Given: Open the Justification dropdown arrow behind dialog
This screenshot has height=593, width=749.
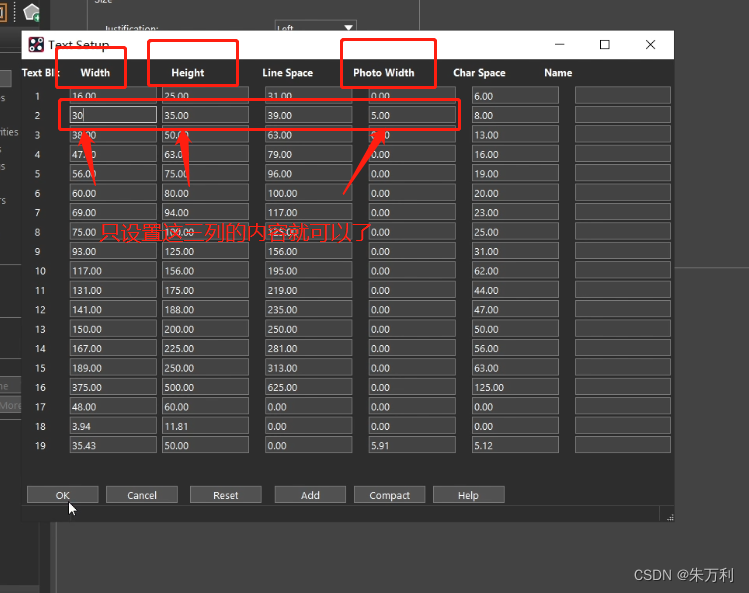Looking at the screenshot, I should point(349,27).
